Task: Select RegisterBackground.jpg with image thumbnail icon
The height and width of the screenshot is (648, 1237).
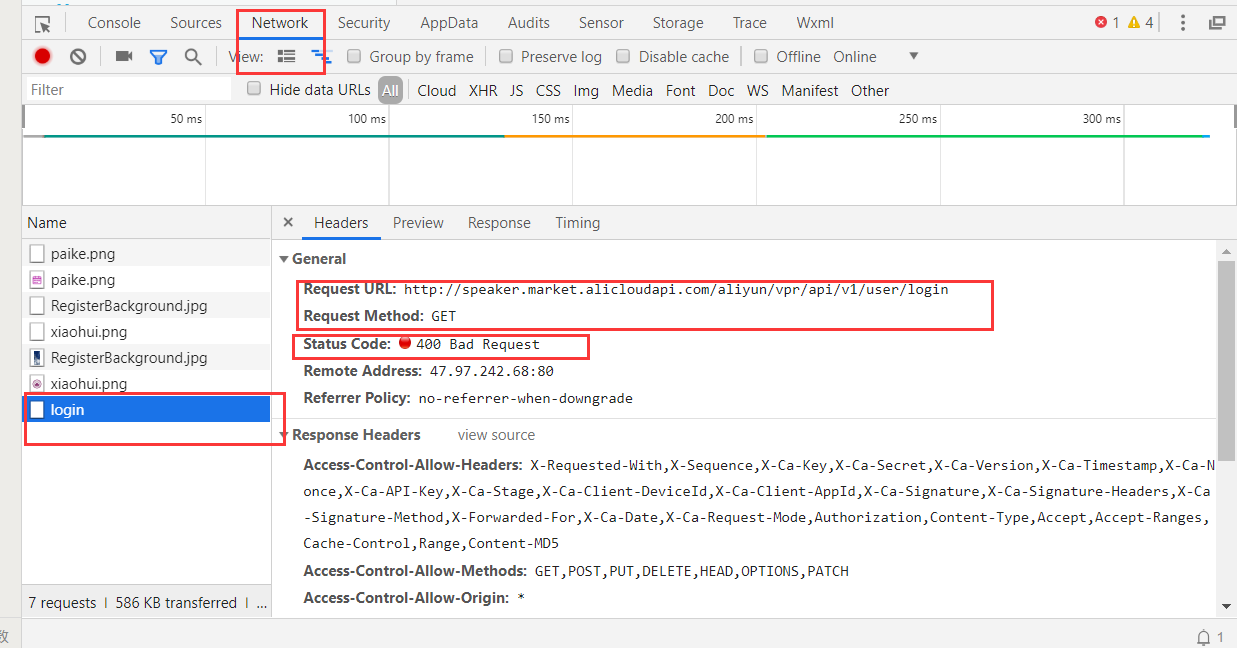Action: (146, 358)
